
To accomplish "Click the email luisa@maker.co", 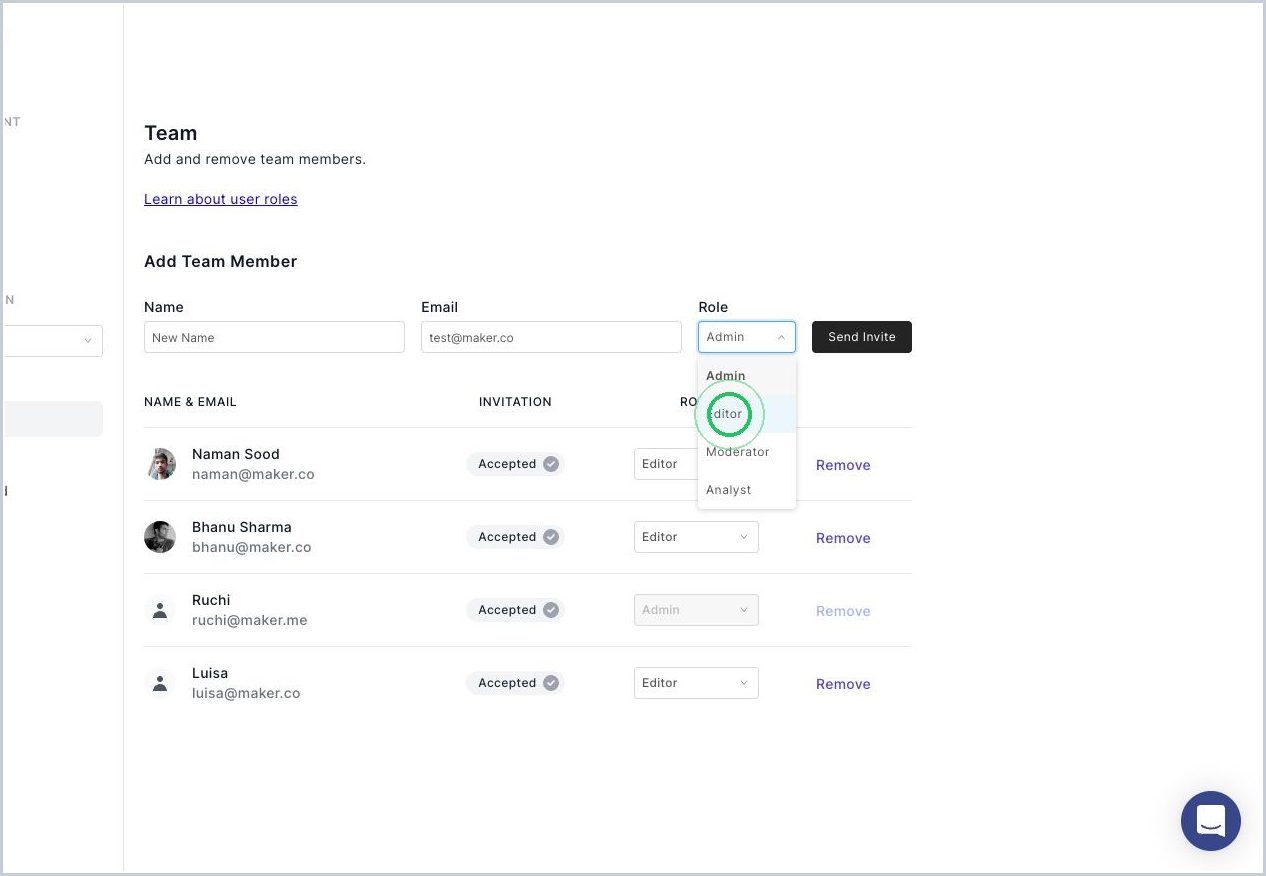I will coord(246,693).
